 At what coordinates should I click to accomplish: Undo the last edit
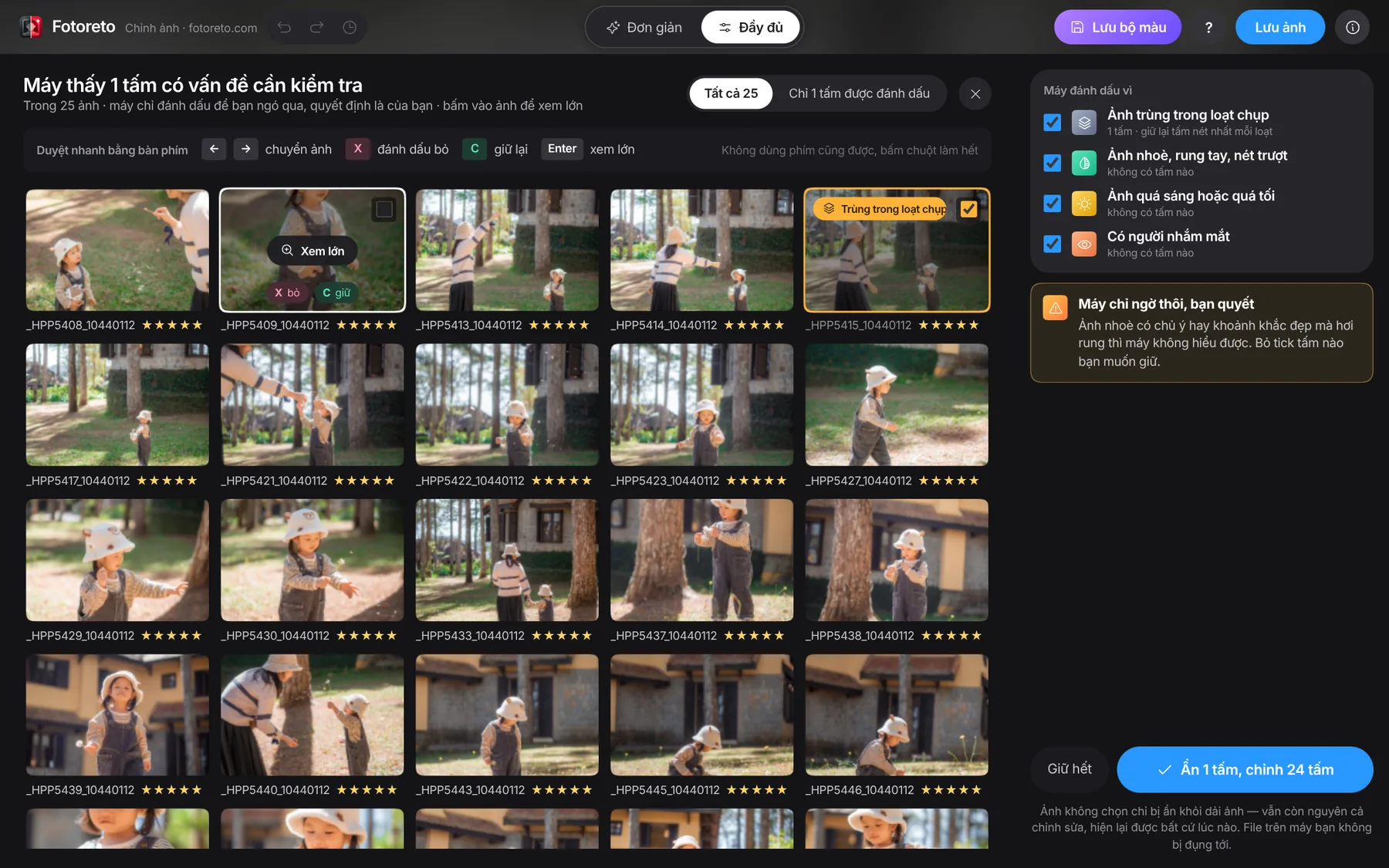[x=284, y=28]
